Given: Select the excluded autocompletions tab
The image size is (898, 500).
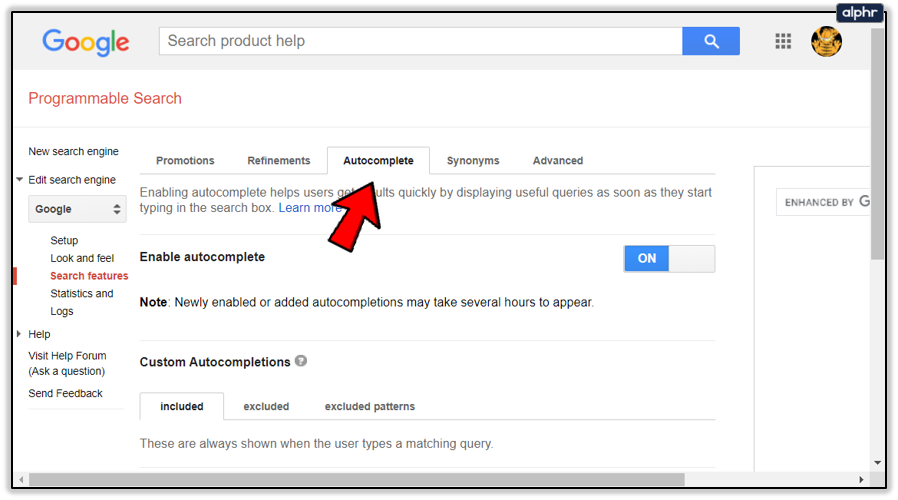Looking at the screenshot, I should tap(266, 406).
